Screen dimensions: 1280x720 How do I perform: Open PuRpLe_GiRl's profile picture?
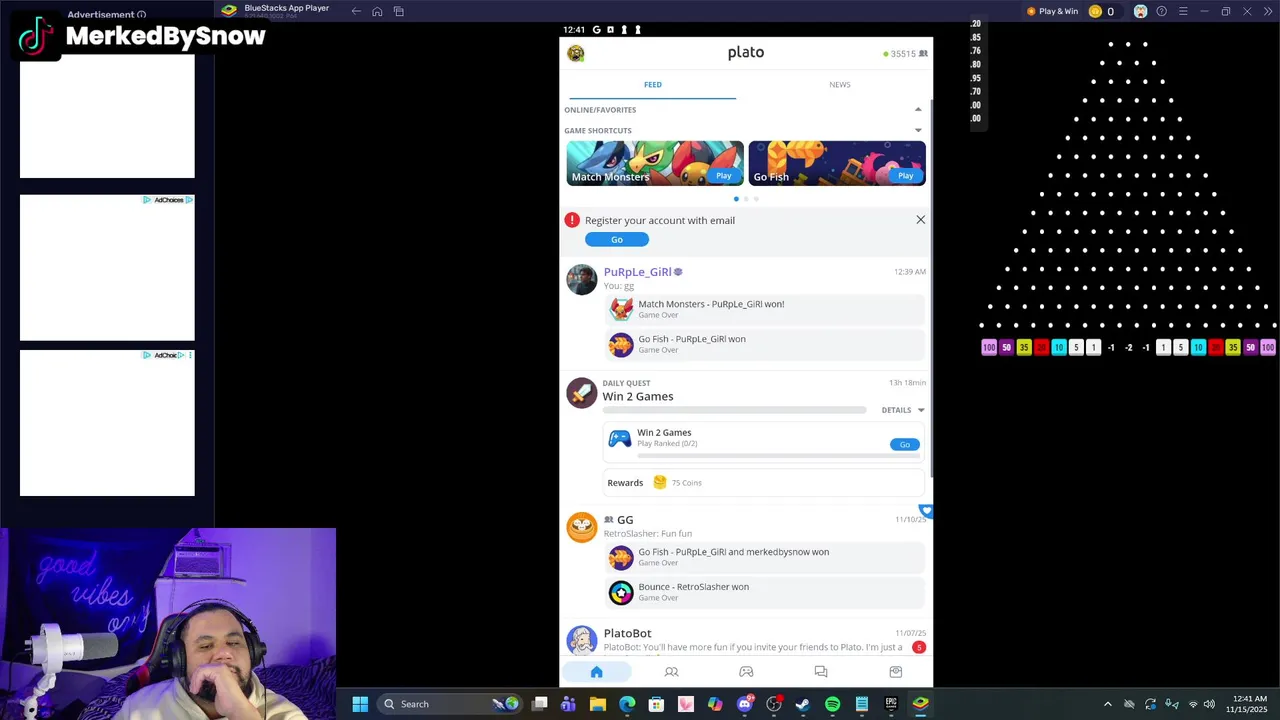click(581, 280)
